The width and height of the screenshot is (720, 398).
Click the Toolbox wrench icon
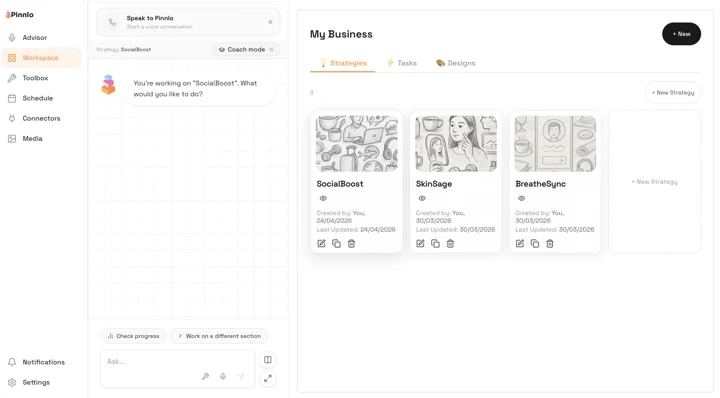12,78
